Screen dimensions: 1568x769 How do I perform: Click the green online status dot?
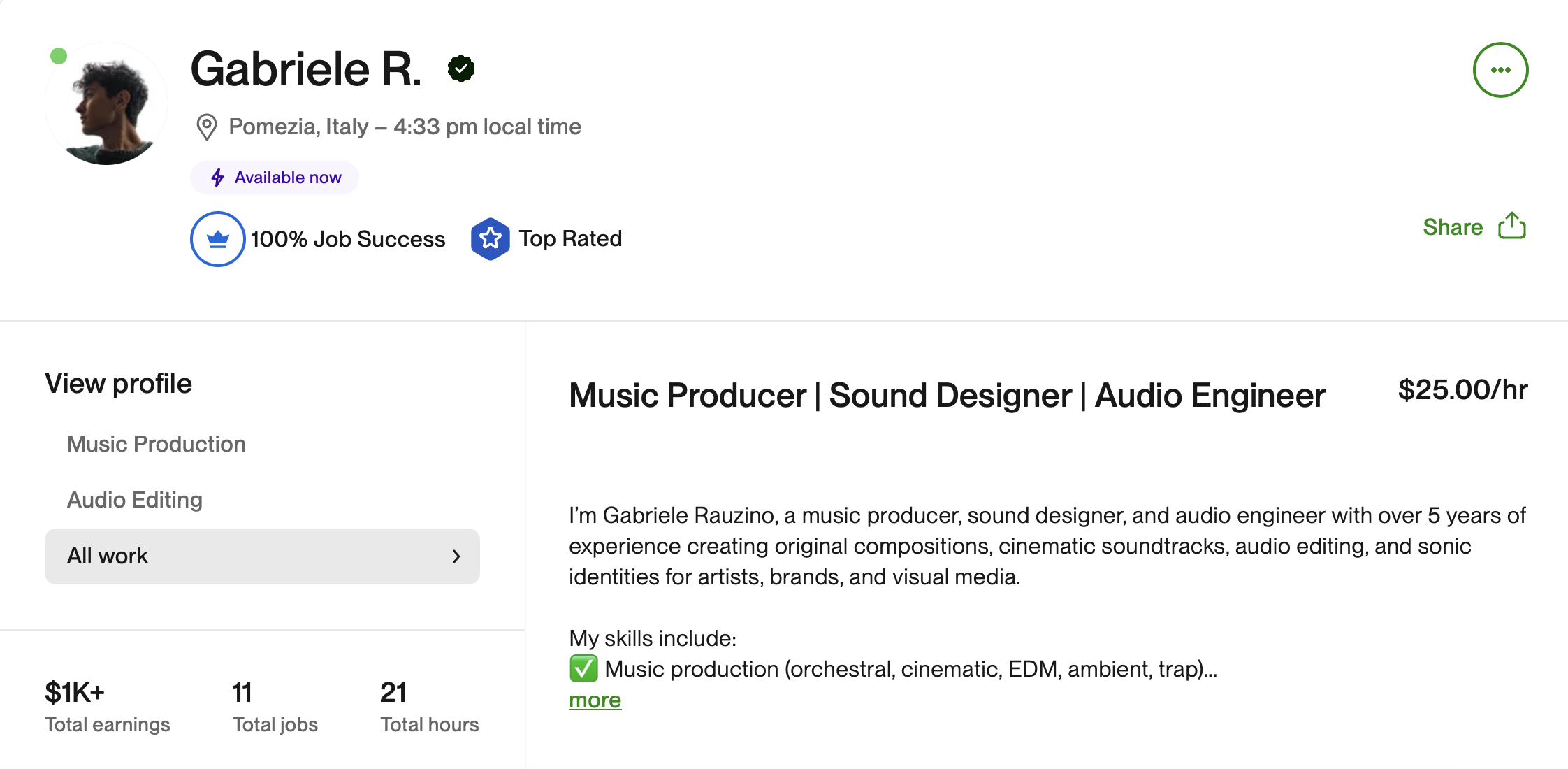pos(59,56)
